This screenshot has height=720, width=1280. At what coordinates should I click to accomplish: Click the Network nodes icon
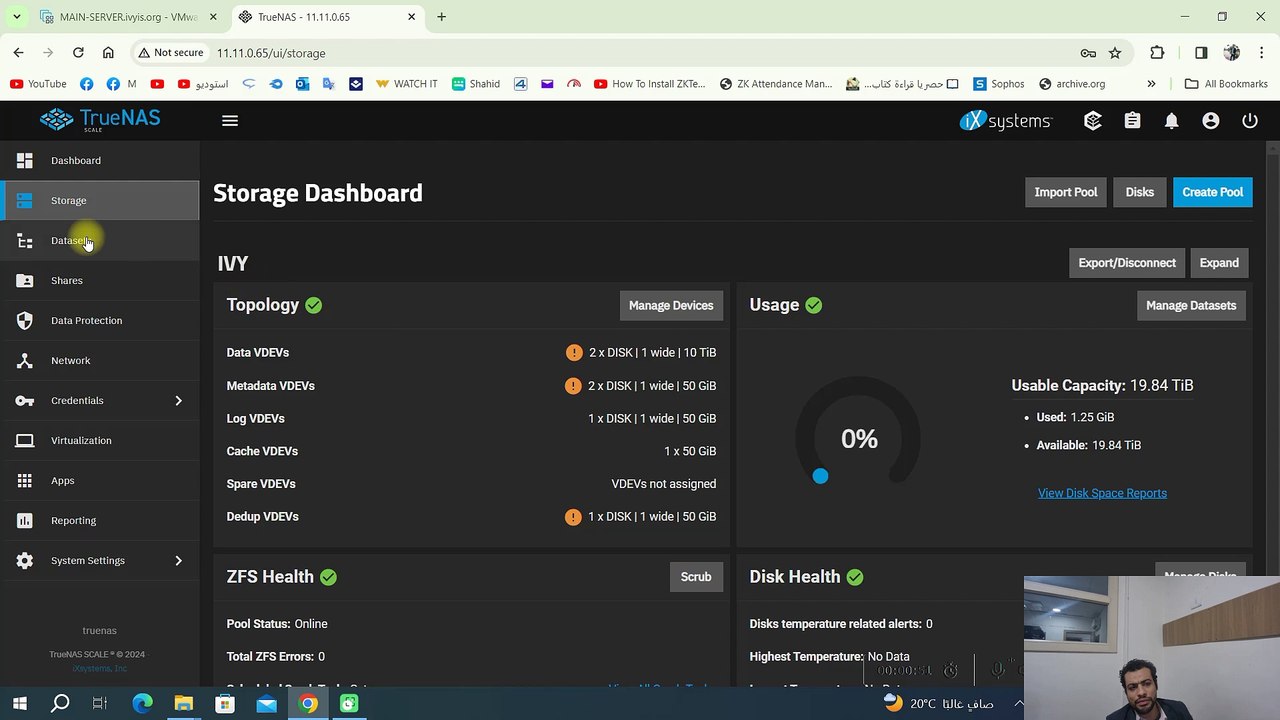coord(25,360)
